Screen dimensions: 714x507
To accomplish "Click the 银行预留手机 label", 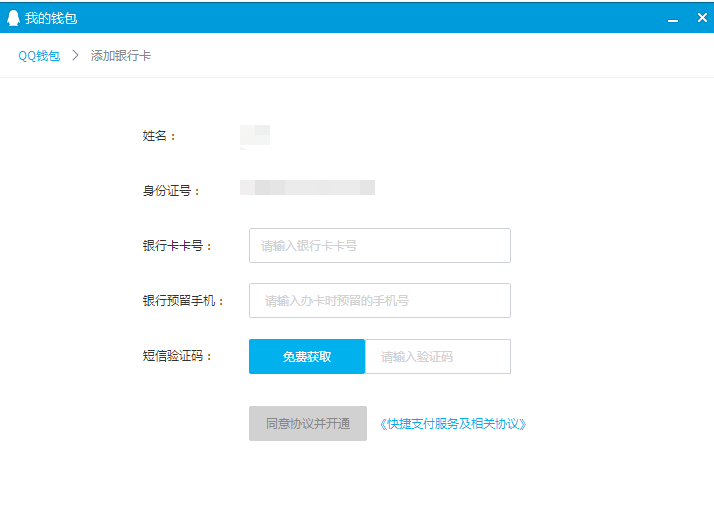I will 183,301.
